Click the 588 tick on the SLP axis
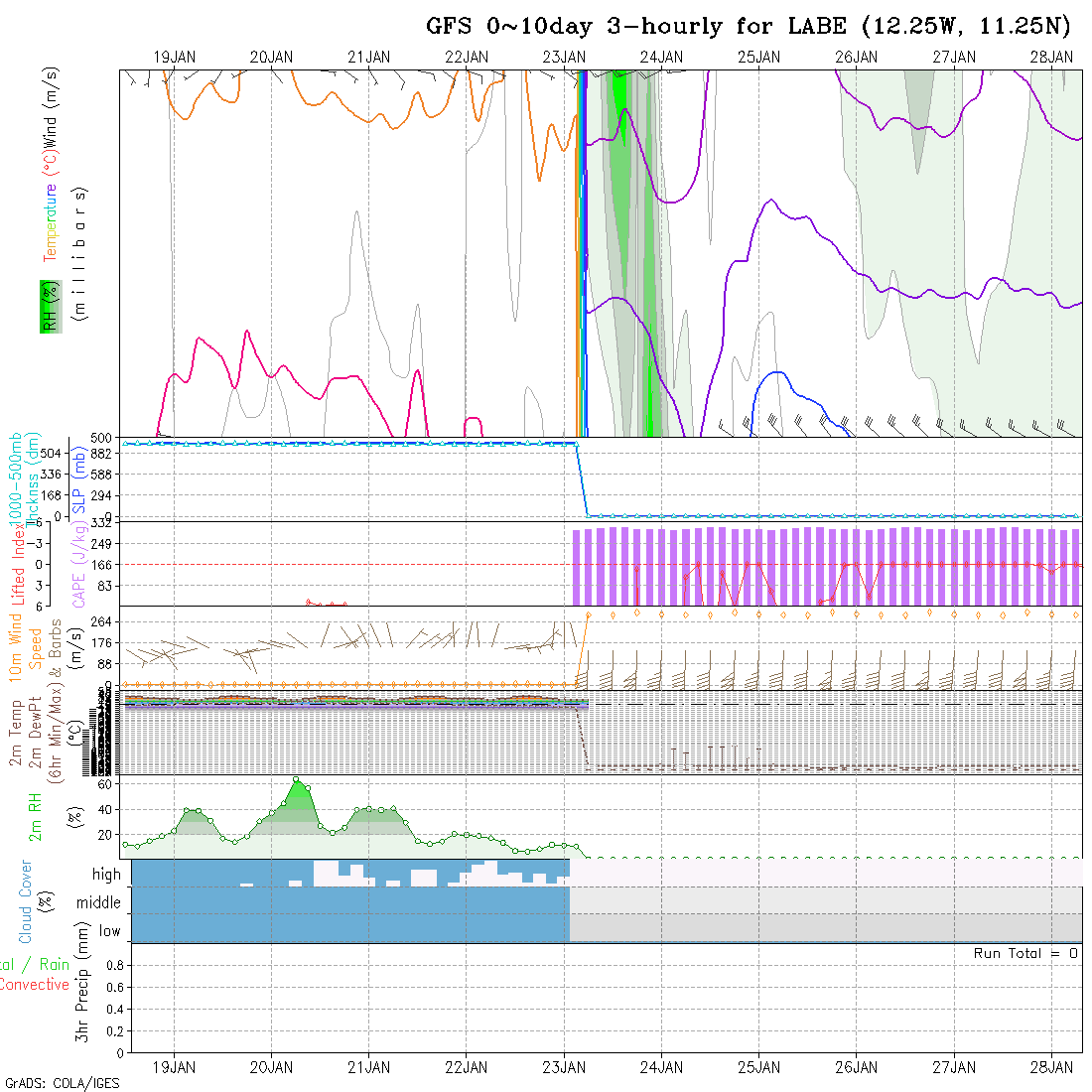Viewport: 1092px width, 1092px height. coord(101,475)
